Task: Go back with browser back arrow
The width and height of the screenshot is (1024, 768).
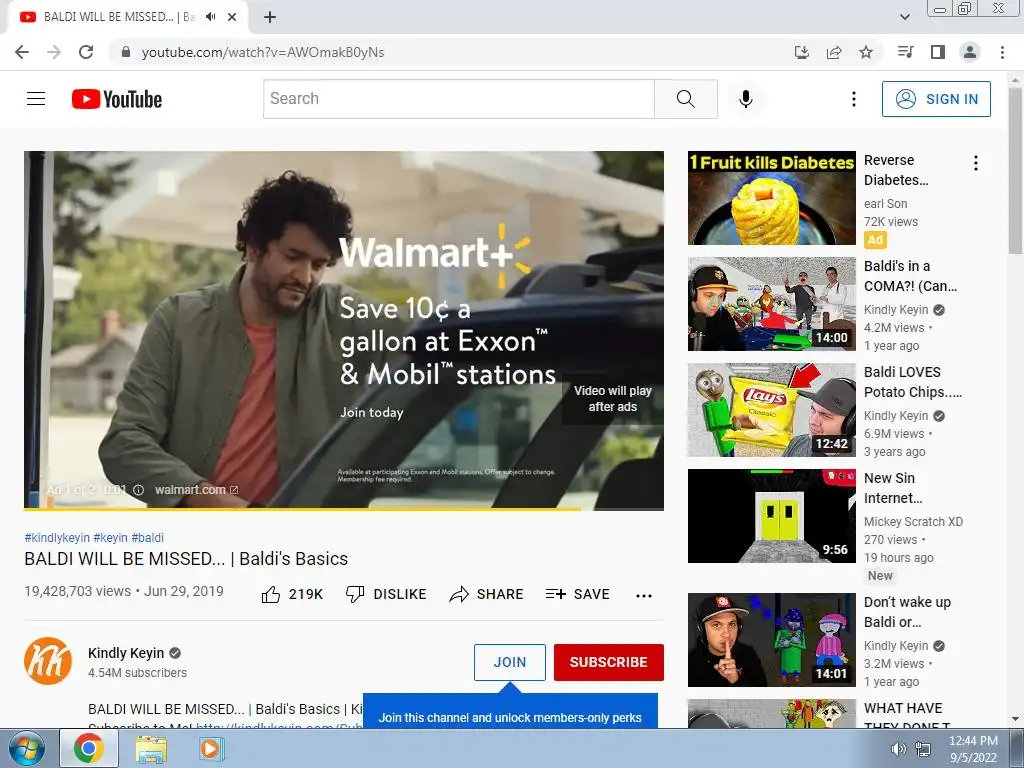Action: tap(22, 52)
